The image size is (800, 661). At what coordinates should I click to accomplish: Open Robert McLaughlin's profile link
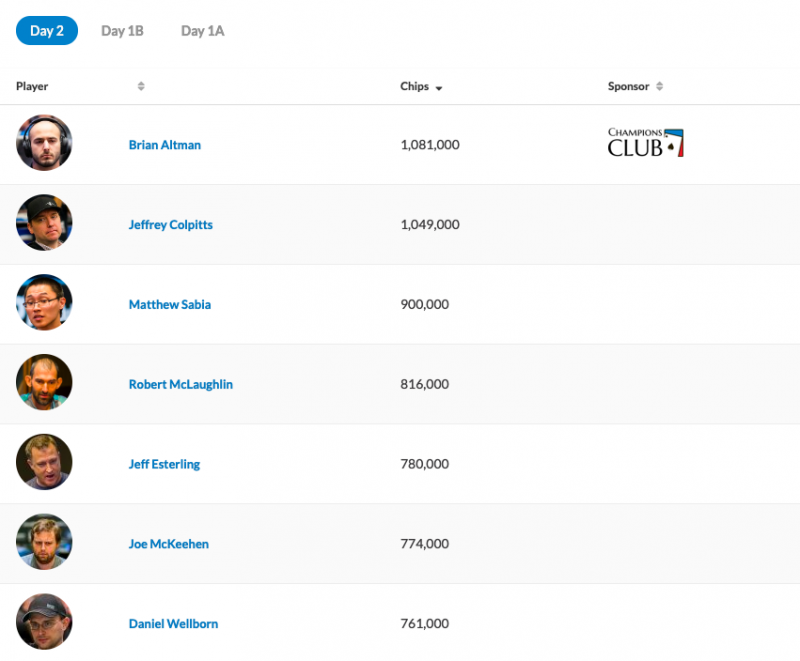coord(181,384)
